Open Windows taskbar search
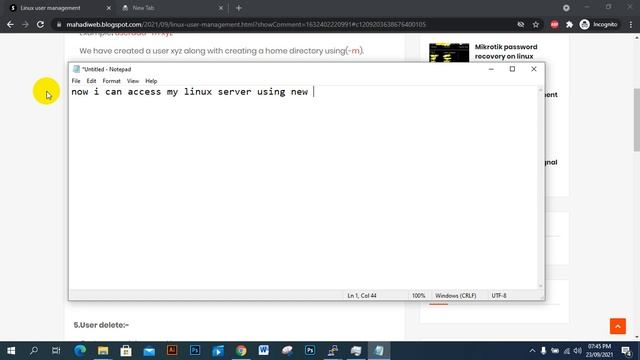 click(x=34, y=351)
